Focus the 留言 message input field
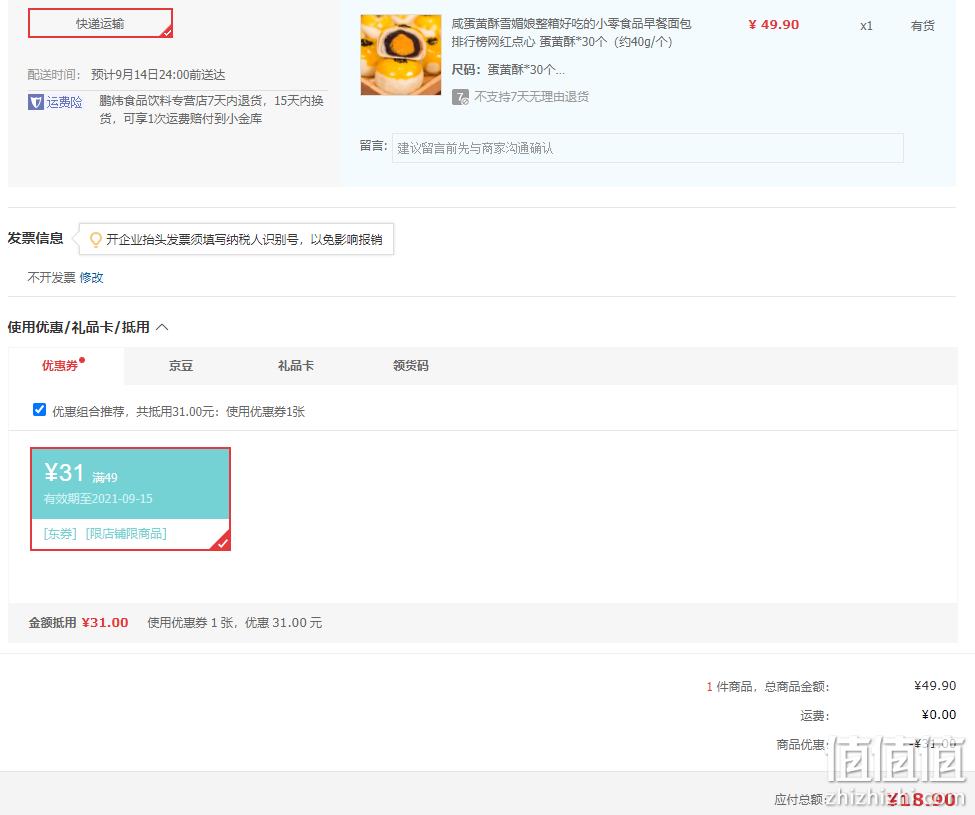The image size is (975, 815). [647, 148]
